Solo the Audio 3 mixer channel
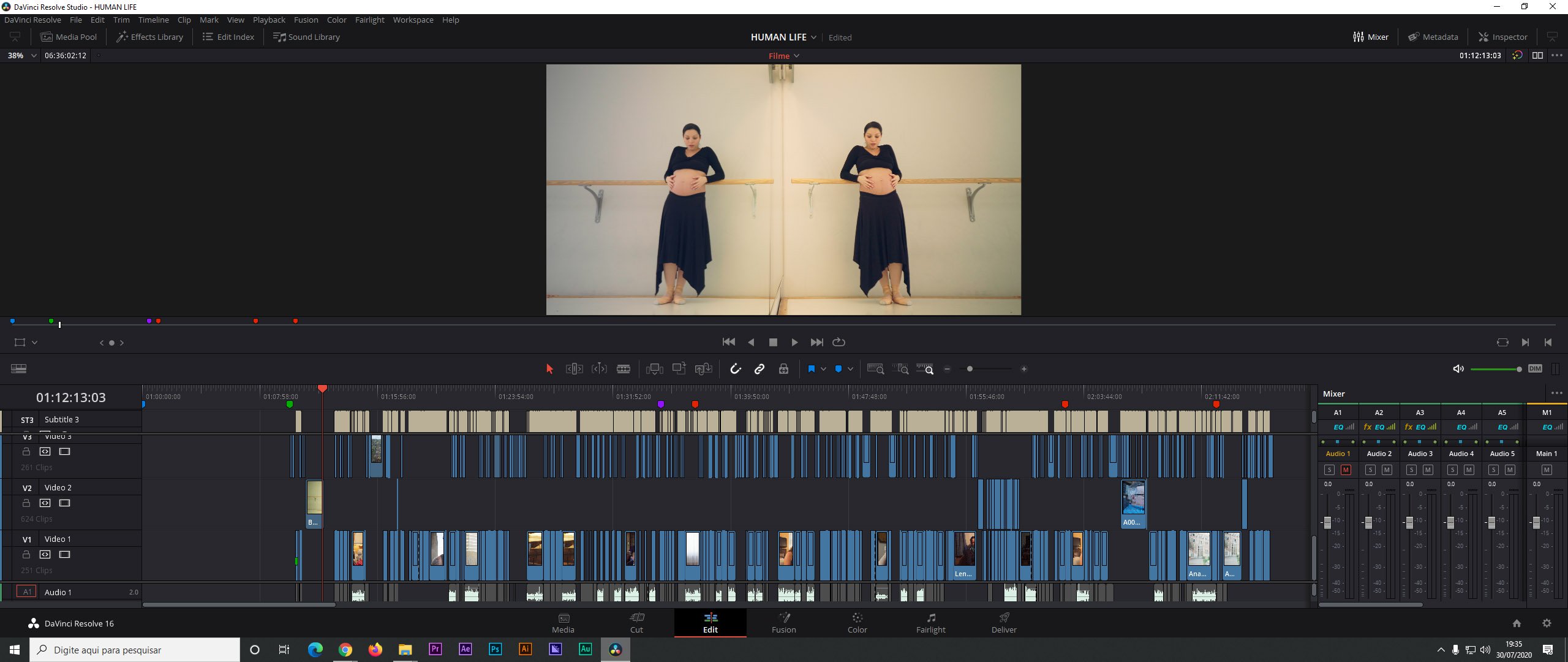 (x=1411, y=470)
